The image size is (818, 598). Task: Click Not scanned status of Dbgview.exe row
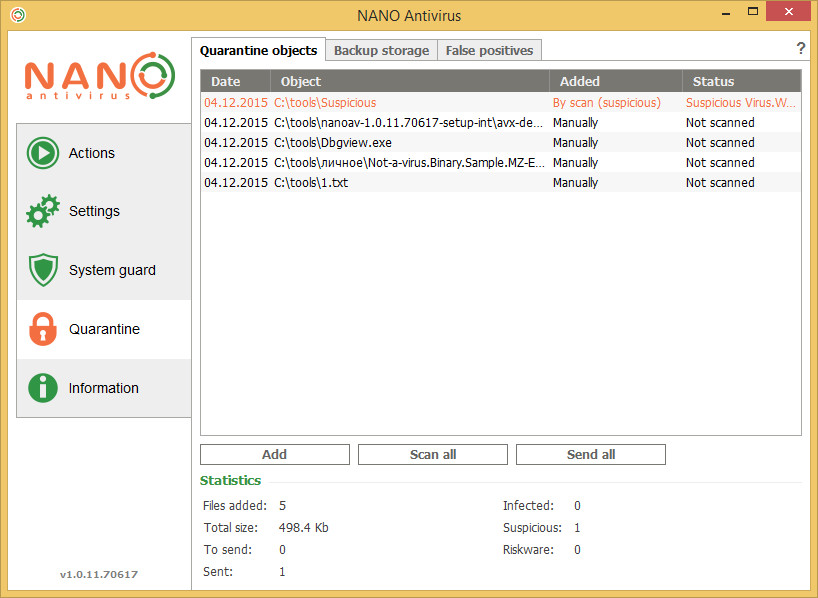tap(720, 142)
